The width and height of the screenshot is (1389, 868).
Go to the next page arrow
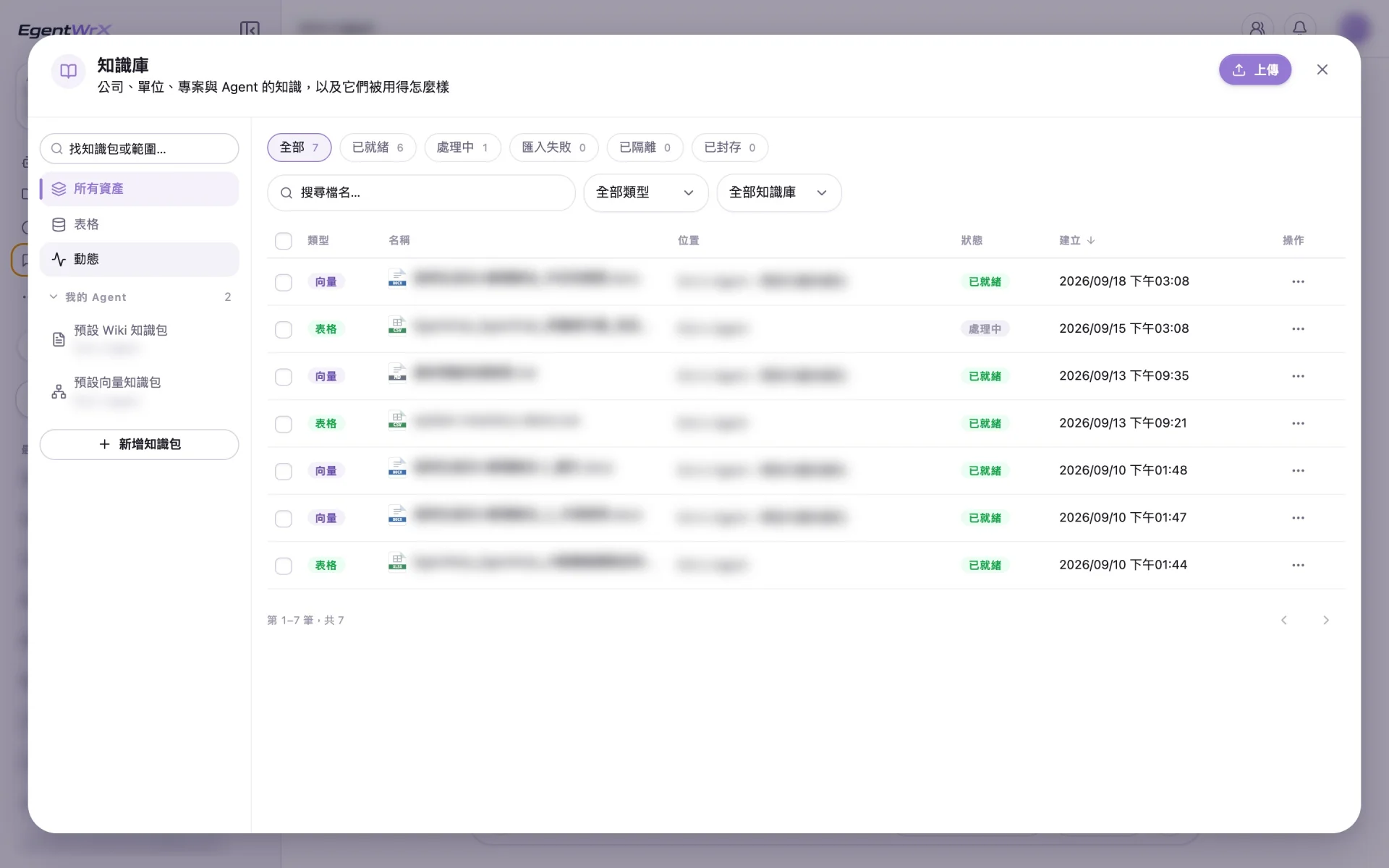click(1325, 620)
